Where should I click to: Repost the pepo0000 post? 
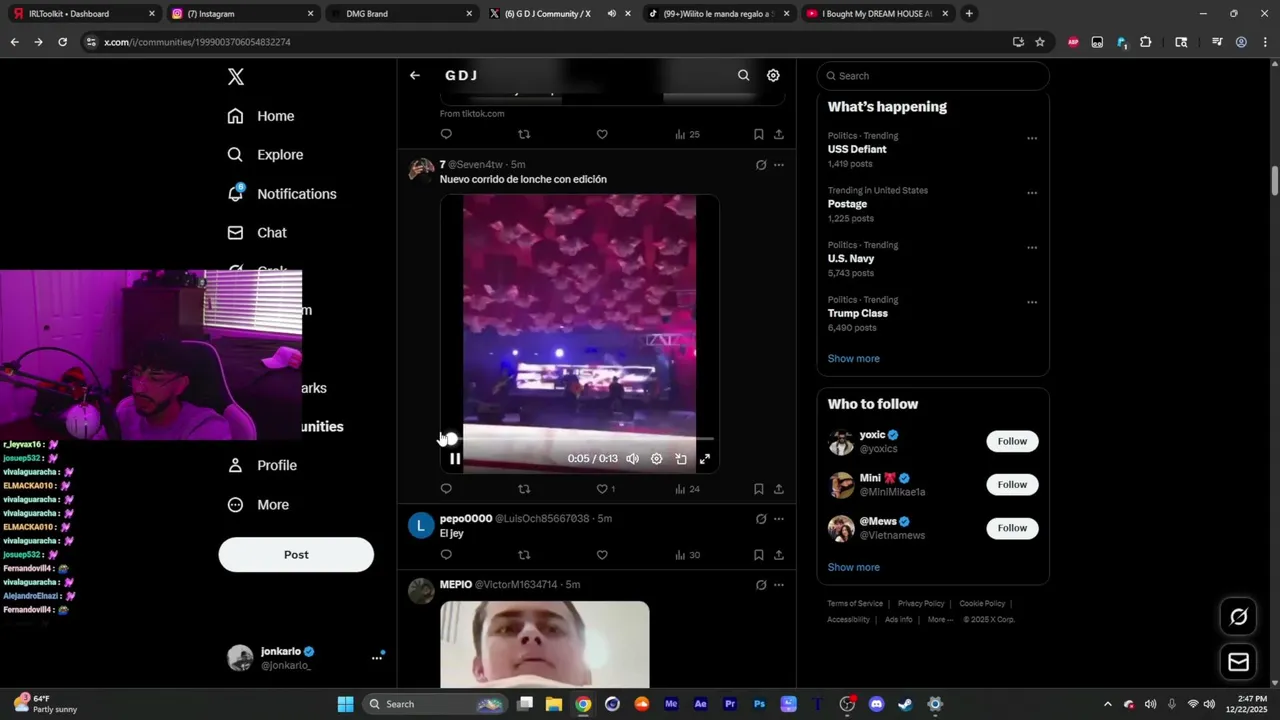(x=524, y=555)
